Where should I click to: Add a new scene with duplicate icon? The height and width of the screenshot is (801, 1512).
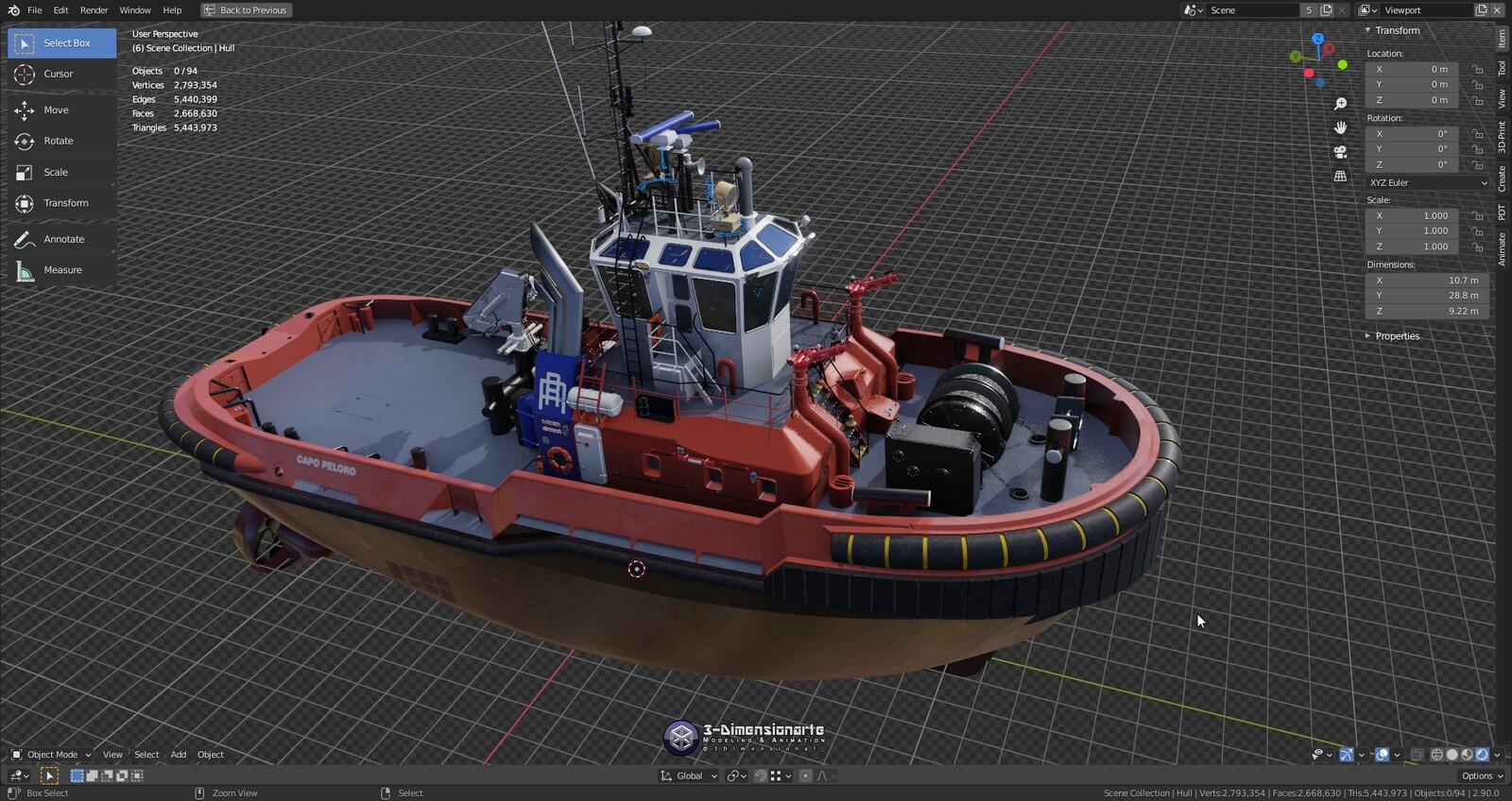(x=1326, y=10)
